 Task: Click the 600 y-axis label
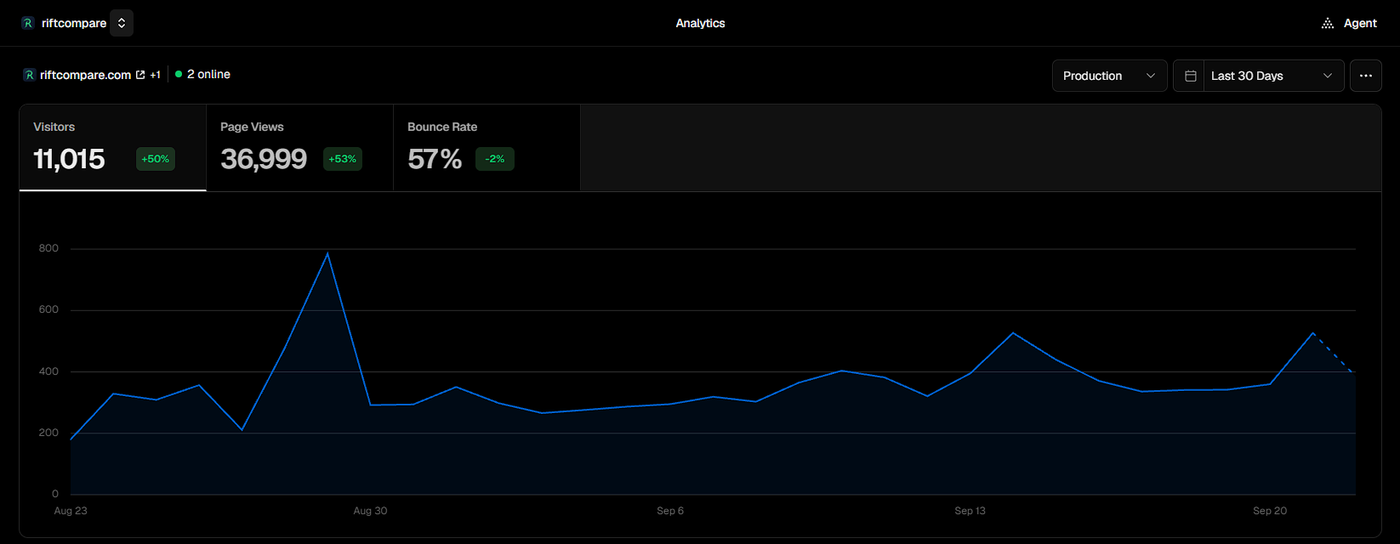(x=49, y=310)
